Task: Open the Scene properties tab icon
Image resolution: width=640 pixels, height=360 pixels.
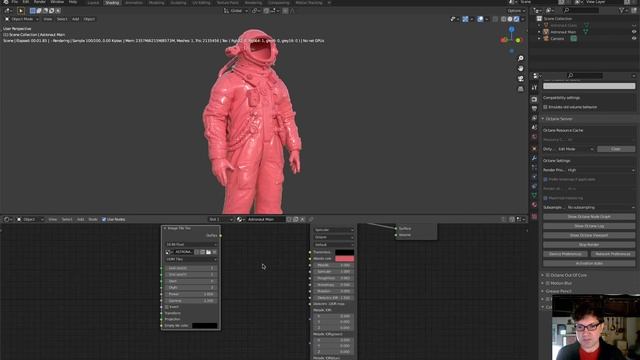Action: (x=534, y=127)
